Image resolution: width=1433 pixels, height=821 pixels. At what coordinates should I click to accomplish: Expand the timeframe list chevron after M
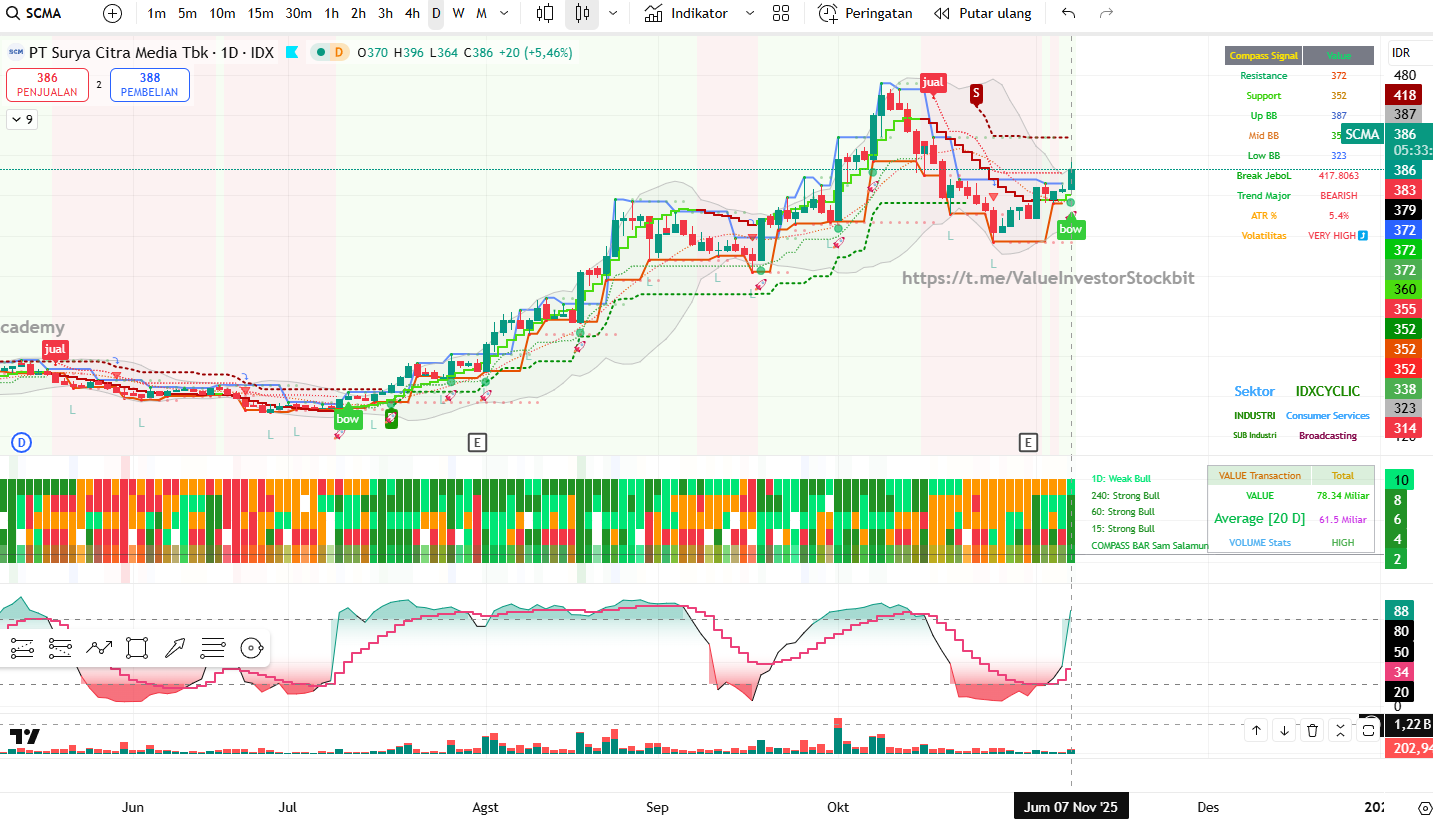click(x=504, y=13)
